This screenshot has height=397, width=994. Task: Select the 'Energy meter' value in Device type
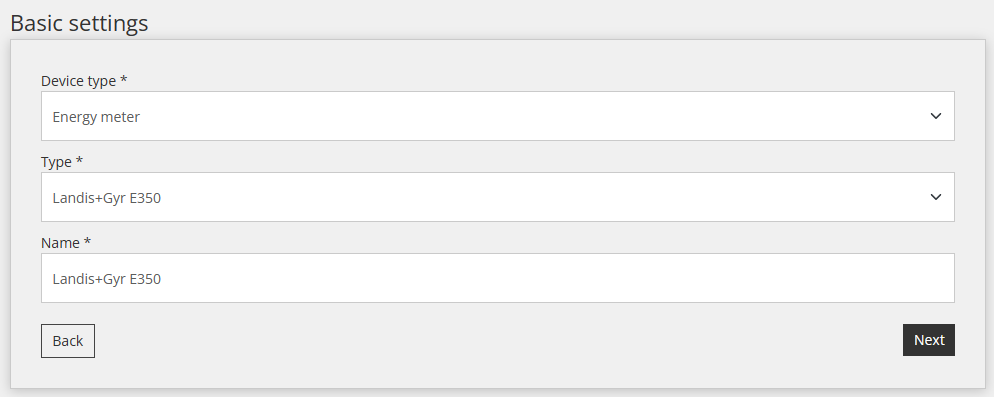pos(96,117)
